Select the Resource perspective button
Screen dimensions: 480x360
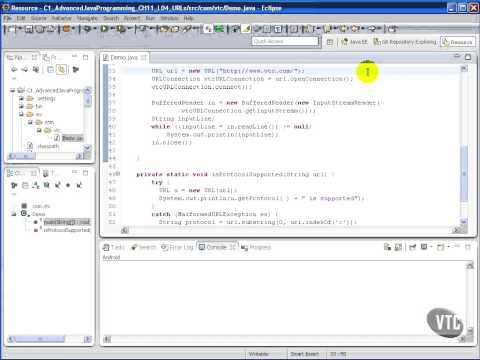458,42
